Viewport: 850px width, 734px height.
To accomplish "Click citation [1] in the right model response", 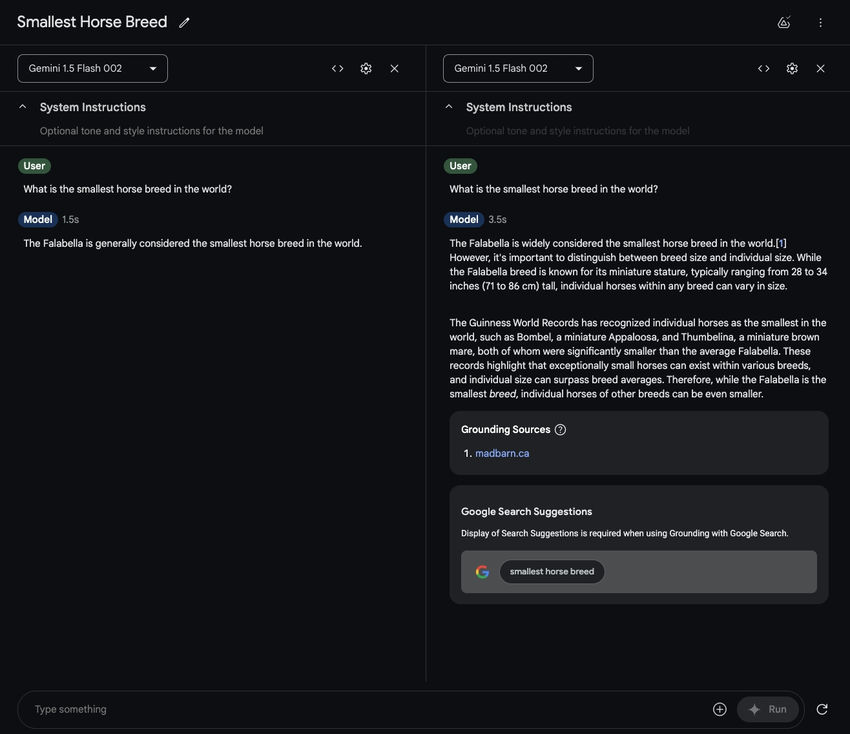I will point(781,243).
